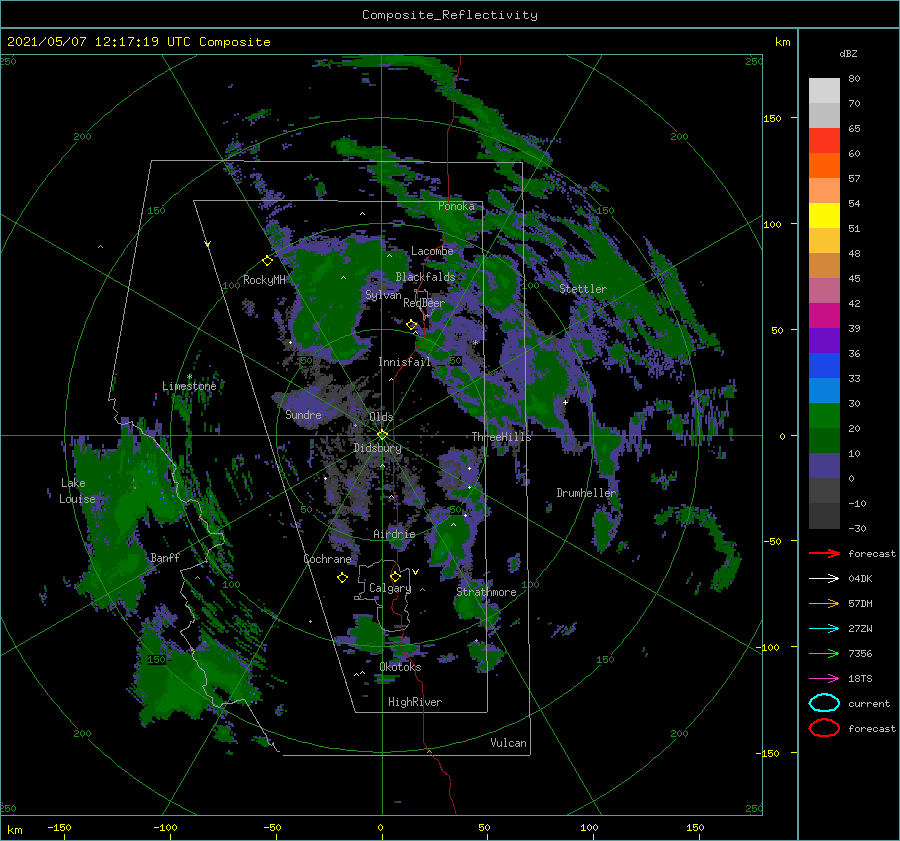
Task: Click the Drumheller label
Action: point(586,493)
